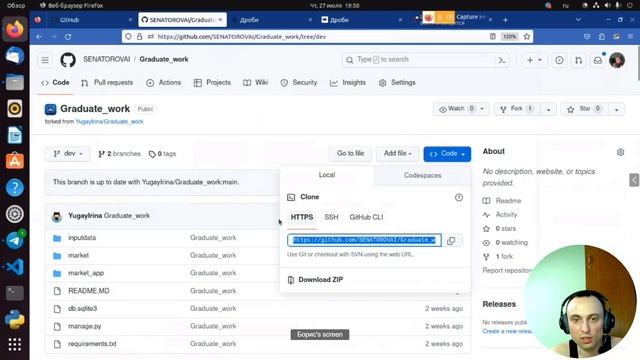
Task: Open the command palette icon in search
Action: pos(502,60)
